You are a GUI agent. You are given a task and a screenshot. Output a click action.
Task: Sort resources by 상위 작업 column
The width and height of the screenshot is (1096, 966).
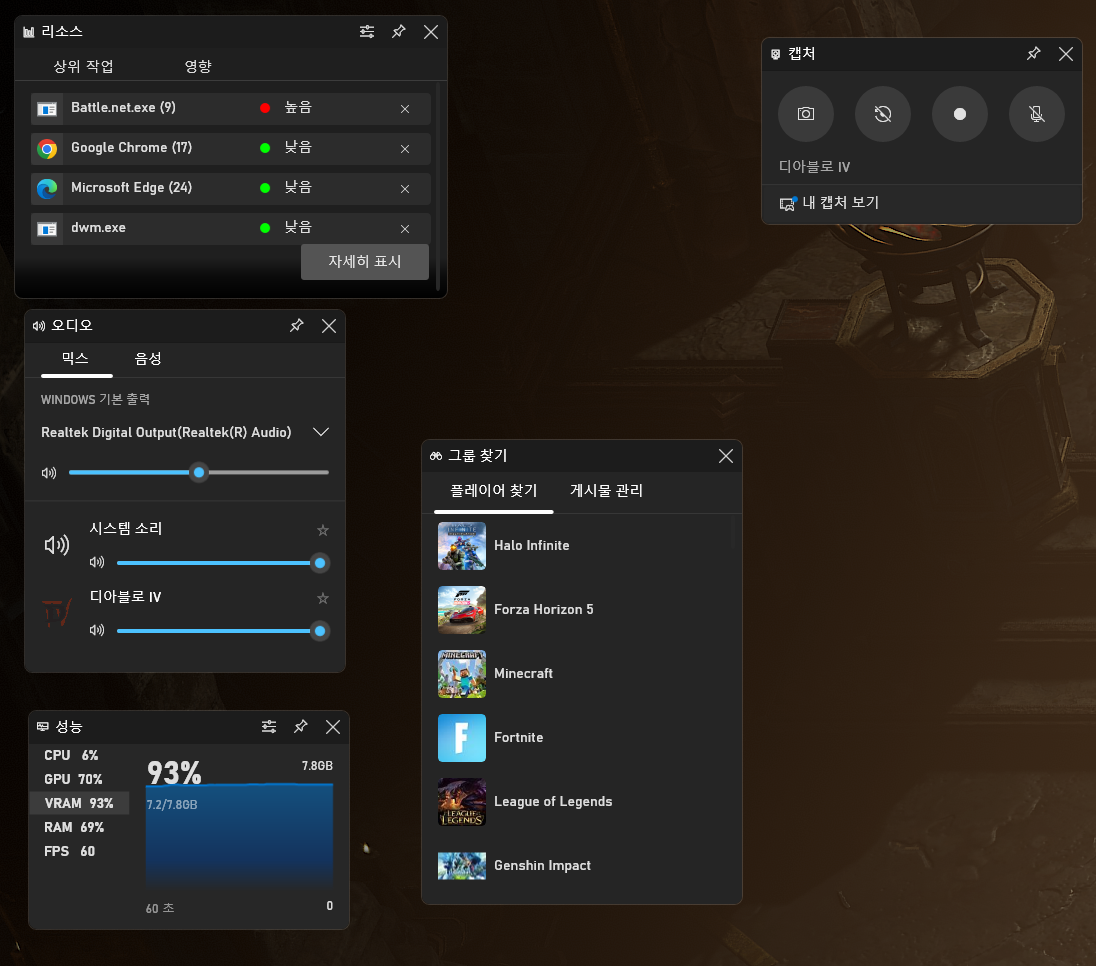click(83, 66)
